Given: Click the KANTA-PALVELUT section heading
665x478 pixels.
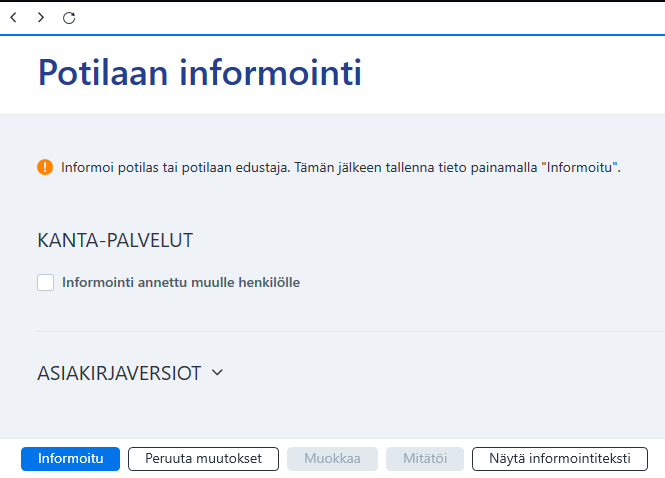Looking at the screenshot, I should tap(115, 240).
